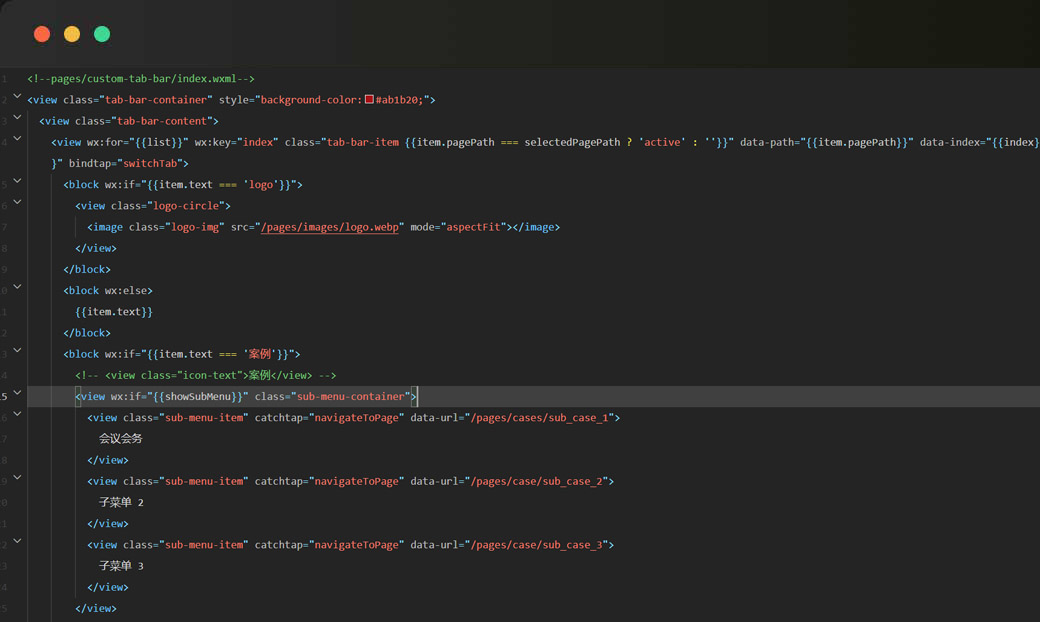Fold the wx:else block
Image resolution: width=1040 pixels, height=622 pixels.
[x=17, y=287]
